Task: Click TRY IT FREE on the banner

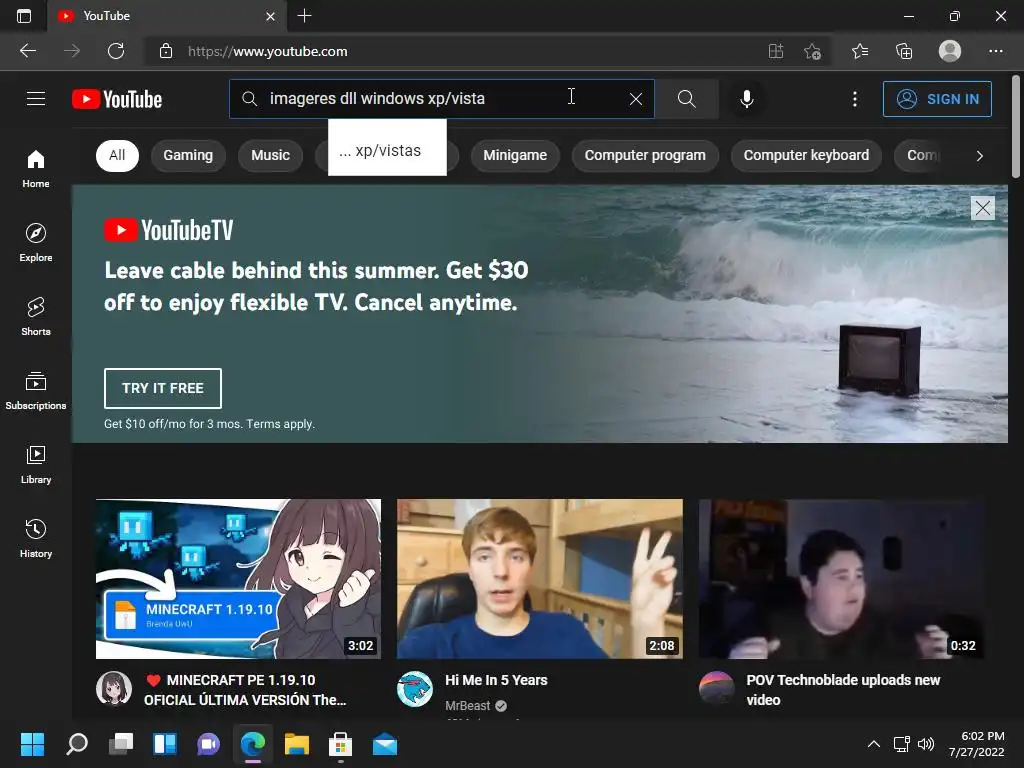Action: [163, 388]
